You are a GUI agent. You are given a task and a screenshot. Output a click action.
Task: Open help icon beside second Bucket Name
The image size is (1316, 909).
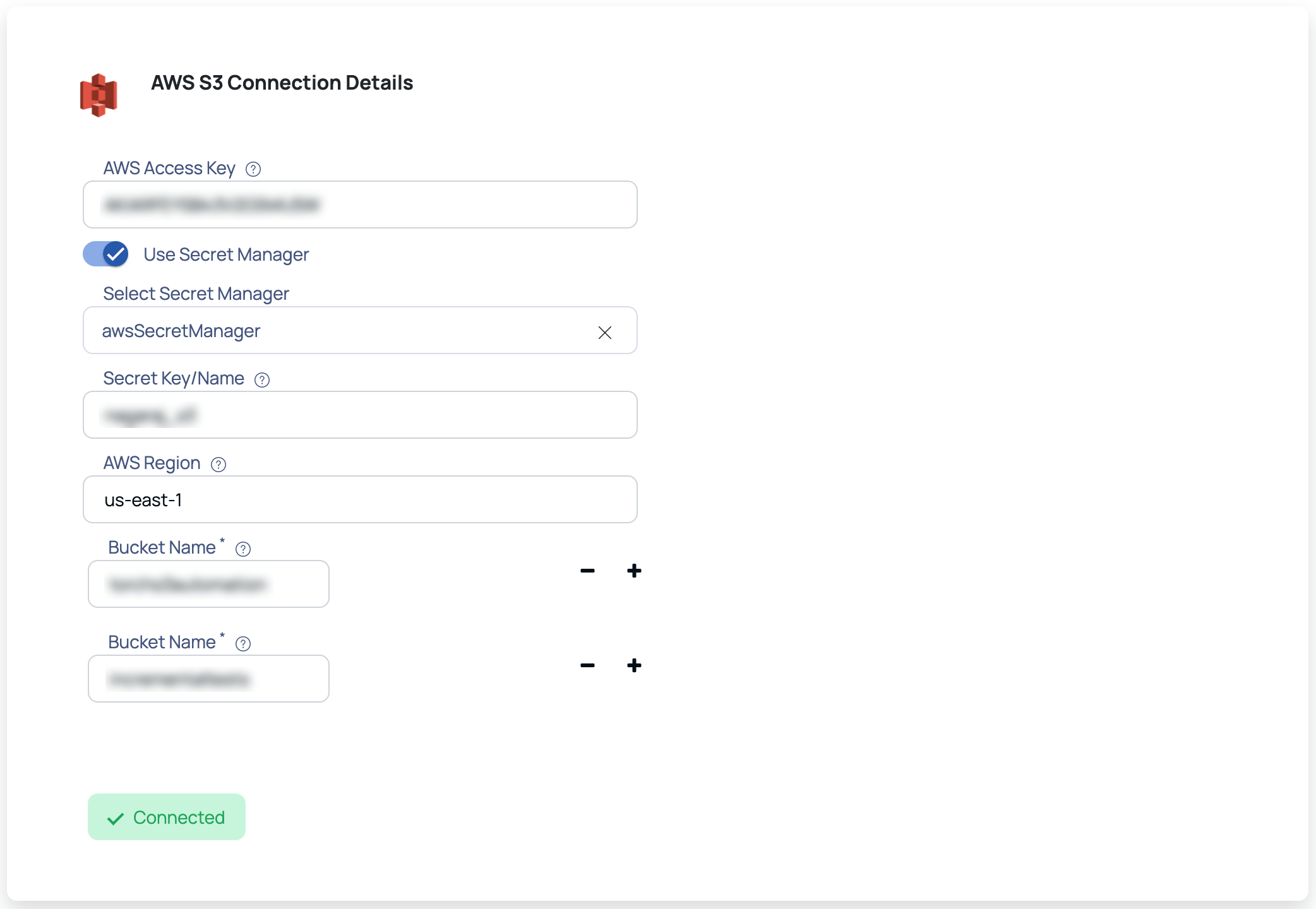pyautogui.click(x=243, y=644)
